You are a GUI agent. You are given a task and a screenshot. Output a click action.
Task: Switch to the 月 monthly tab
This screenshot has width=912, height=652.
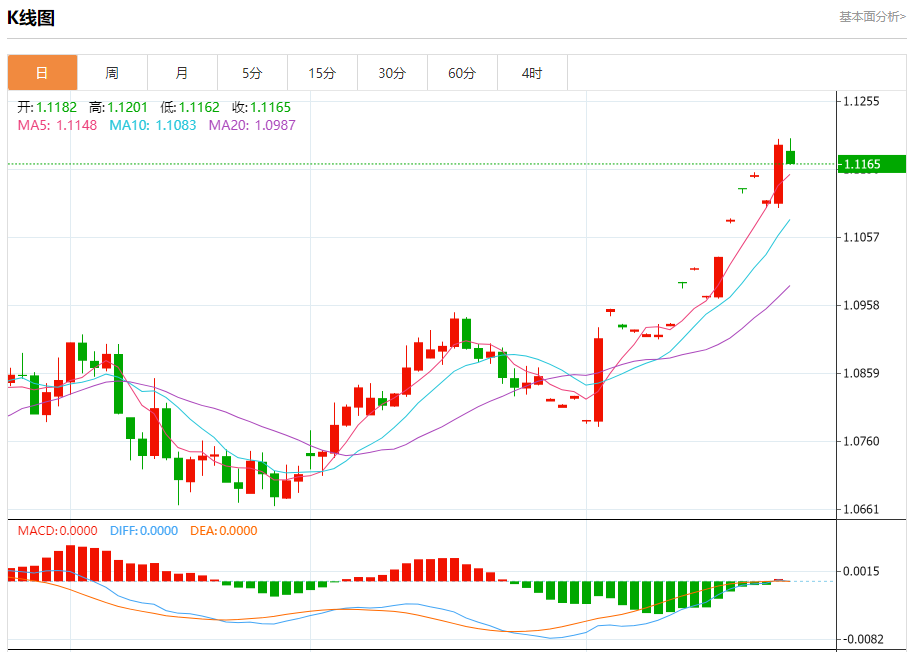coord(182,73)
